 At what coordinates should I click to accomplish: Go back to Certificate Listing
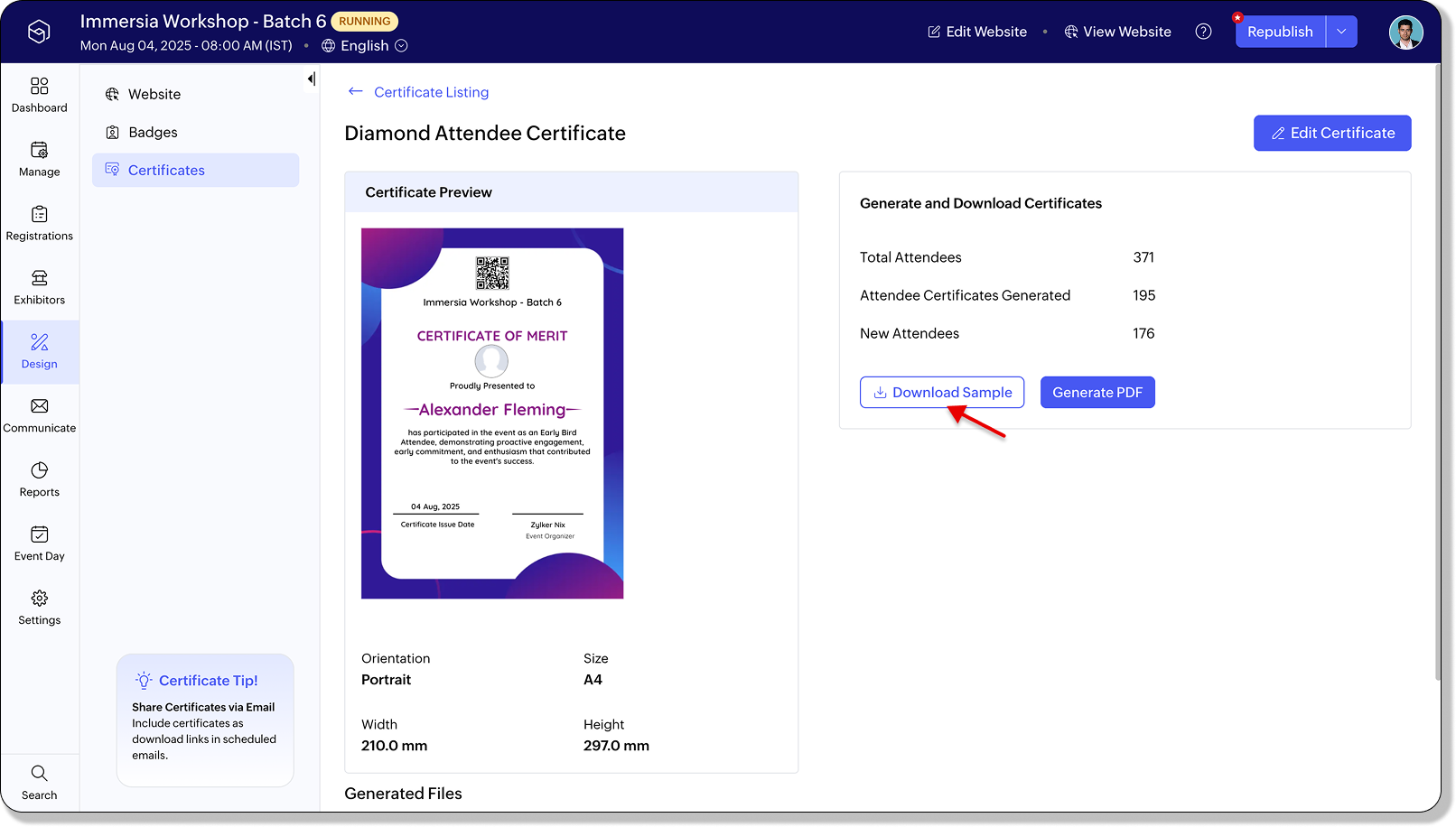(431, 92)
